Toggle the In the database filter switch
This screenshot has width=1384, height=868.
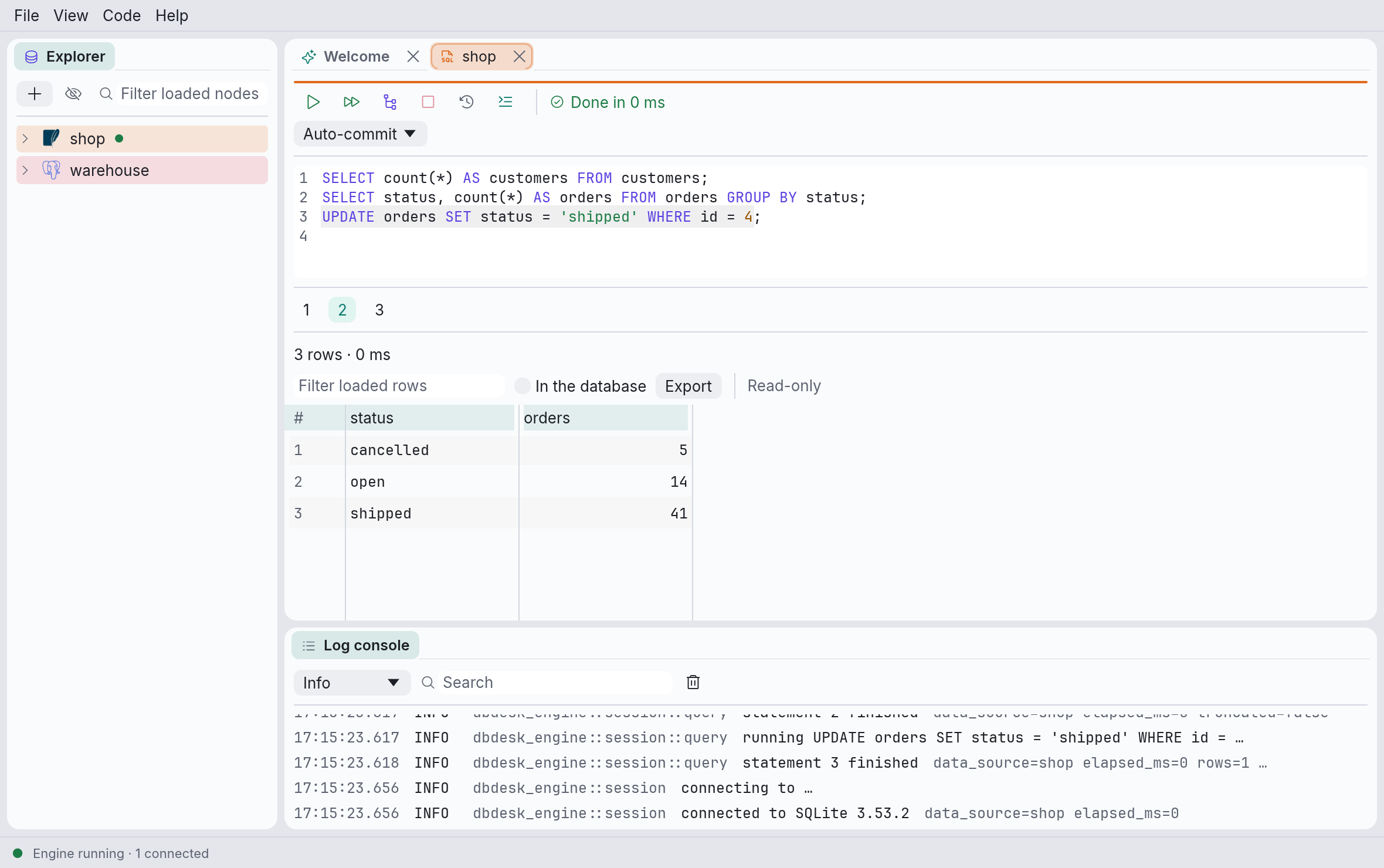[522, 386]
